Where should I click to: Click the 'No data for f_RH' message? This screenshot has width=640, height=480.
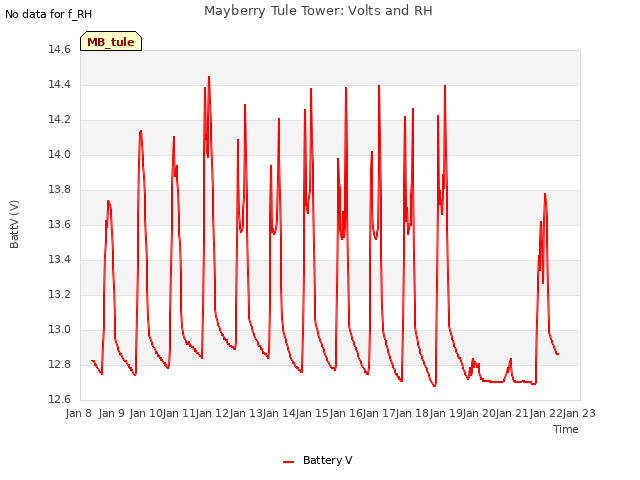click(49, 14)
